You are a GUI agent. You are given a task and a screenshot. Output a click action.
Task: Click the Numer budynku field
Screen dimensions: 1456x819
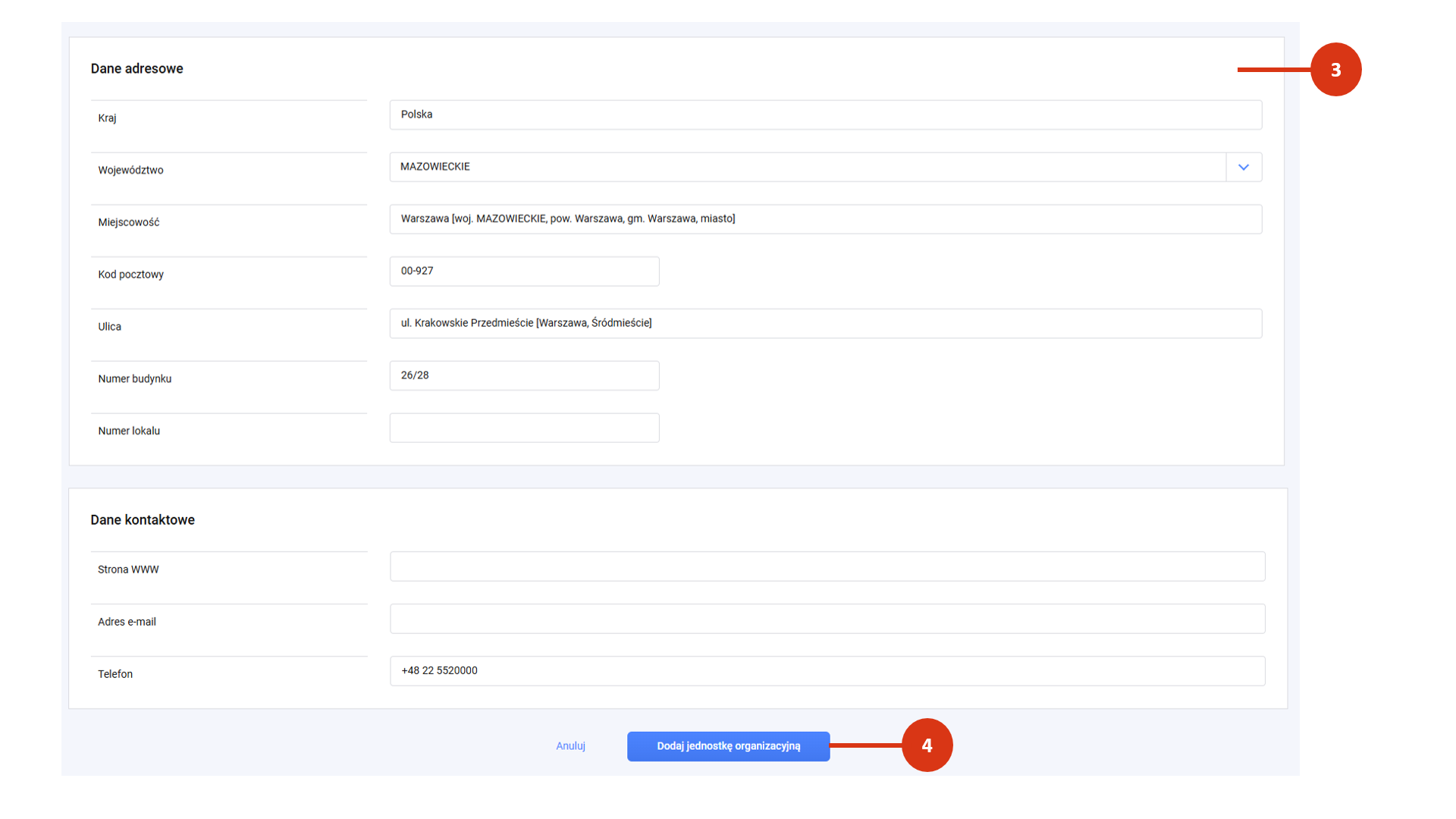pyautogui.click(x=524, y=375)
